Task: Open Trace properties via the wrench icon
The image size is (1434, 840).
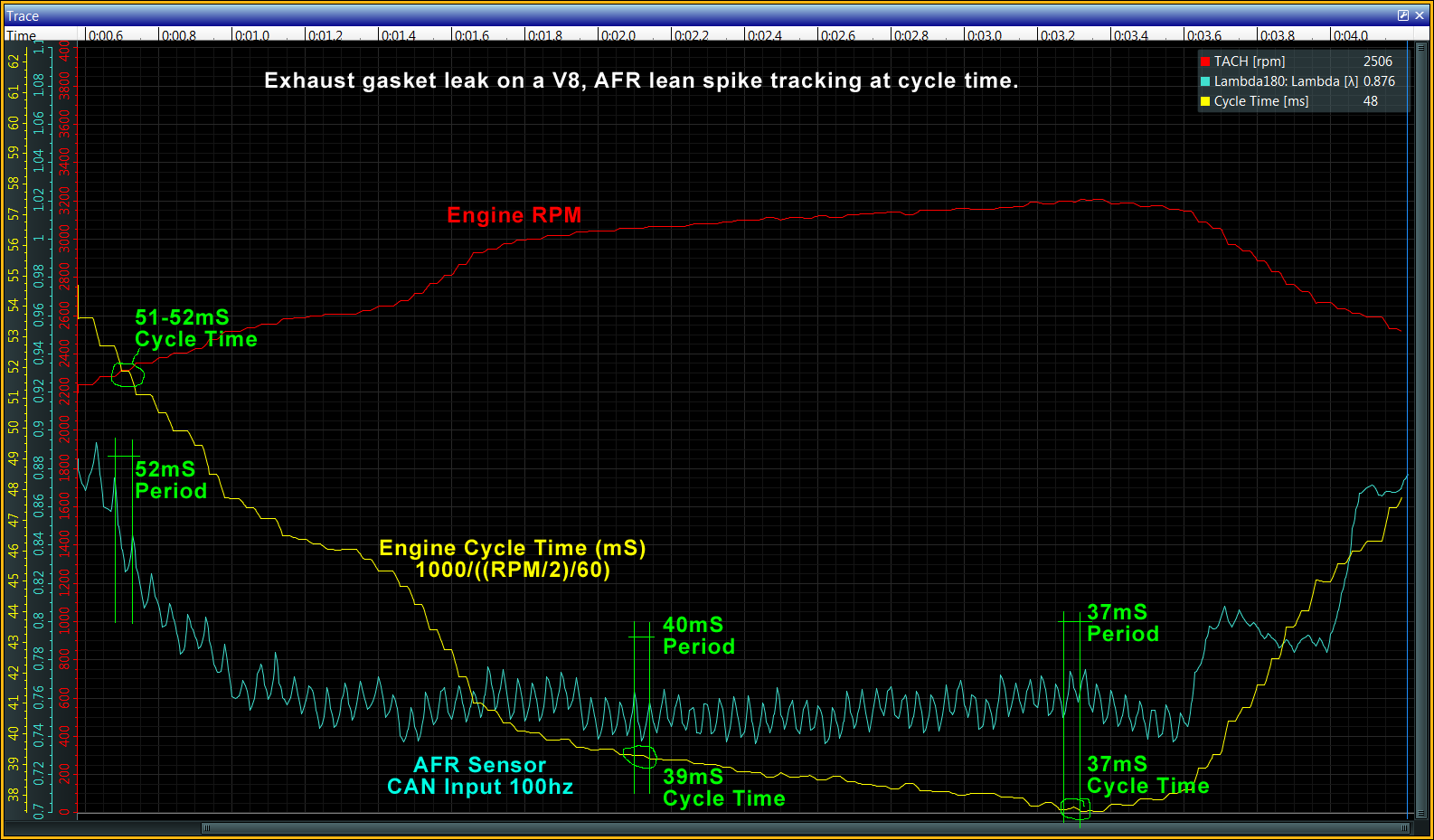Action: pyautogui.click(x=1402, y=15)
